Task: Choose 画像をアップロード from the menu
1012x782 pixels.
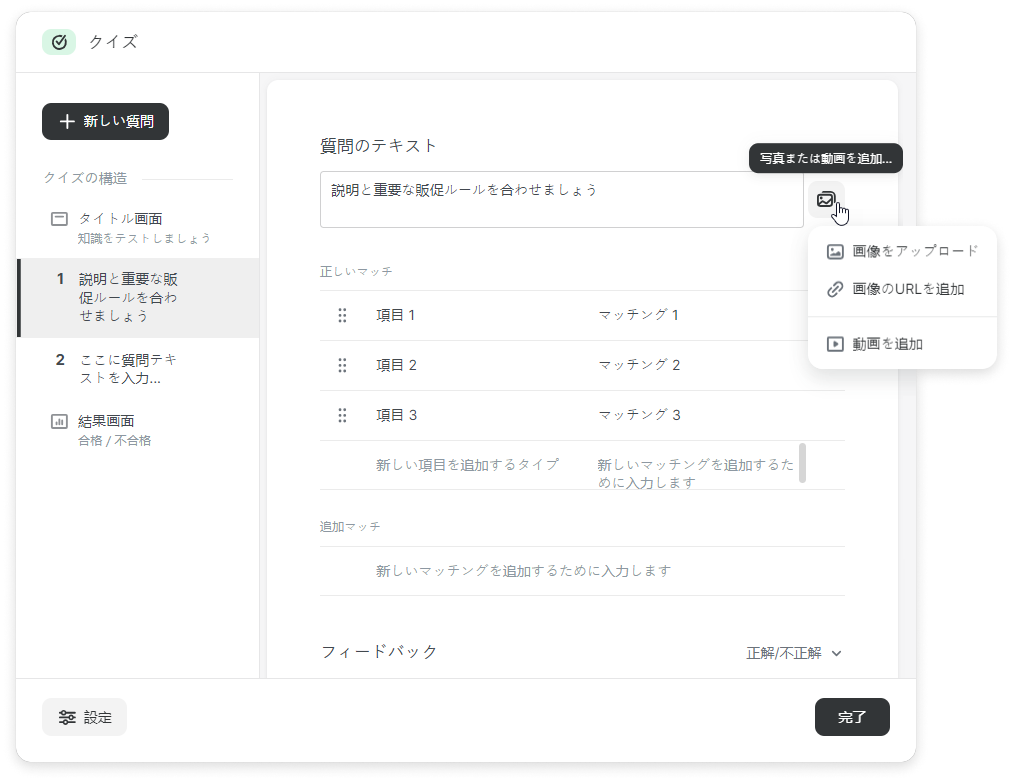Action: tap(901, 252)
